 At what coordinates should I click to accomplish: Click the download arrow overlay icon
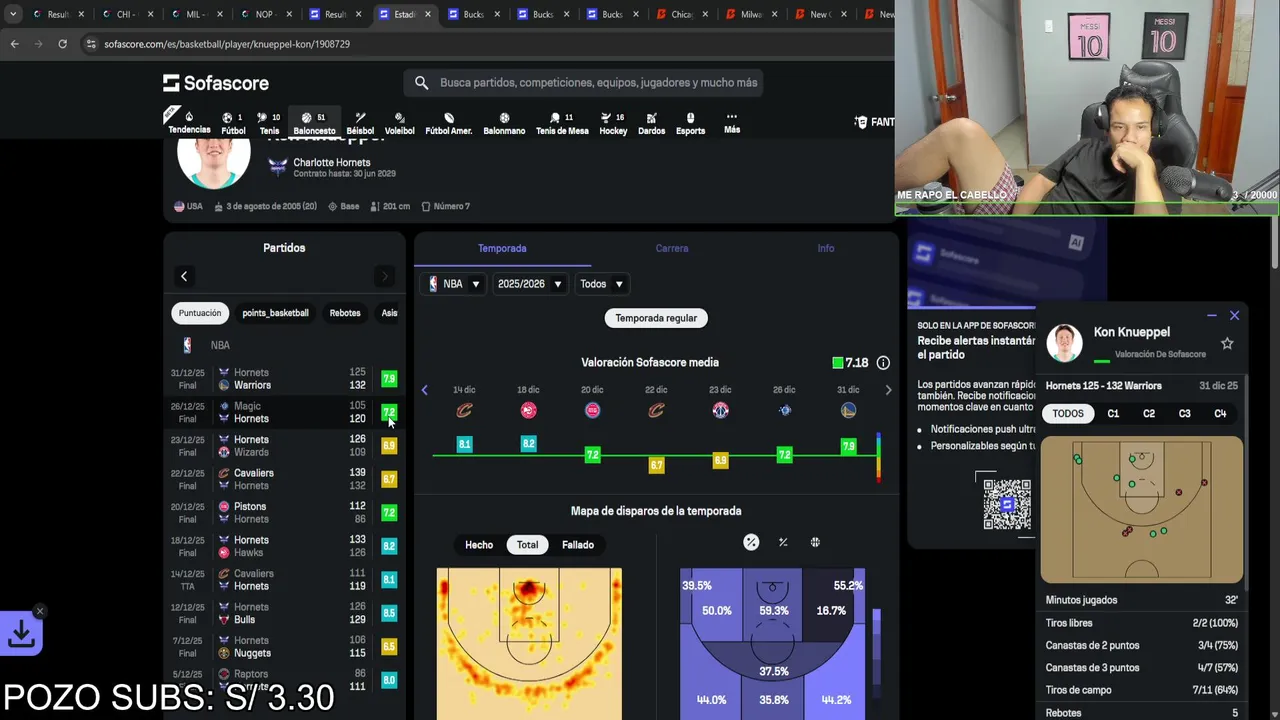pyautogui.click(x=21, y=633)
